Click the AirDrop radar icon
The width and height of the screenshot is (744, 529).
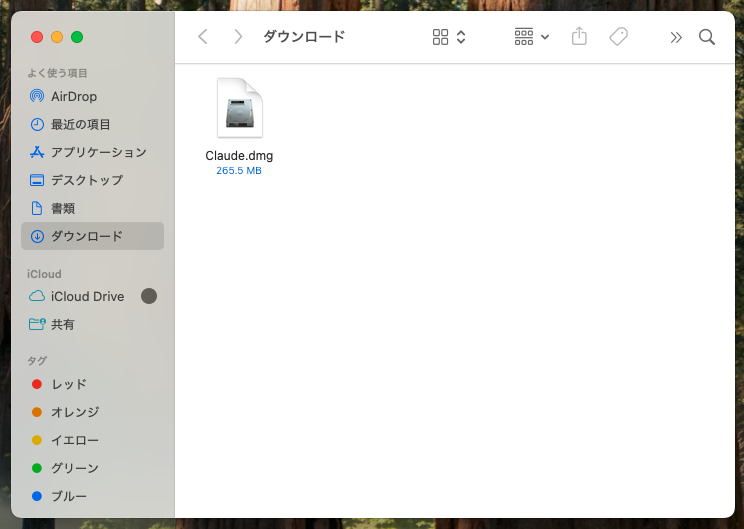click(x=37, y=96)
